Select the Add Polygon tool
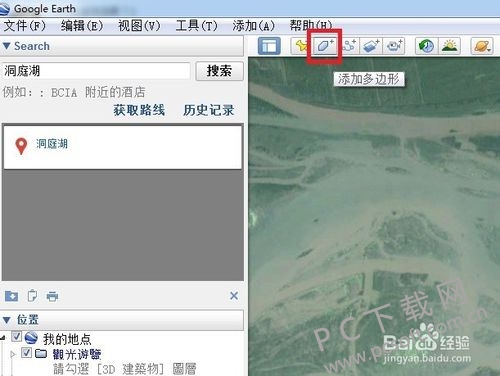500x376 pixels. point(325,46)
